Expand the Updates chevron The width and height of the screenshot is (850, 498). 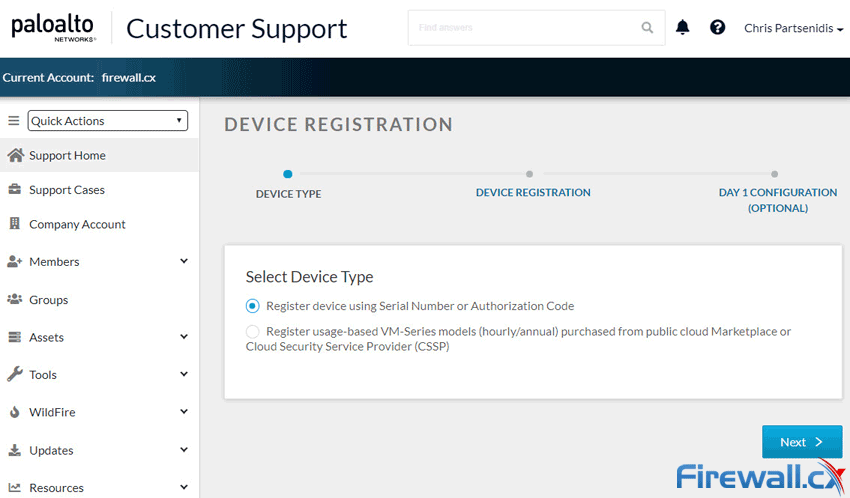click(x=184, y=449)
